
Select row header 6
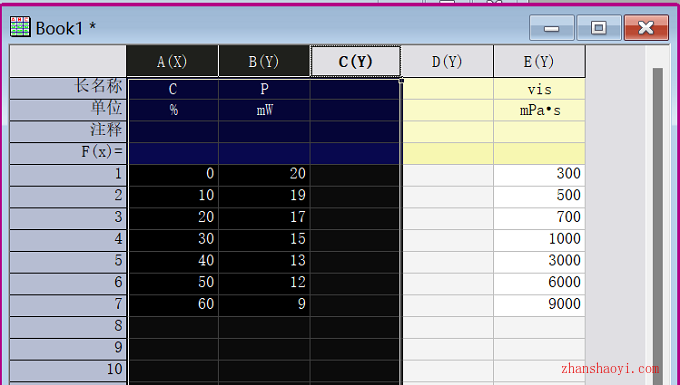click(68, 284)
